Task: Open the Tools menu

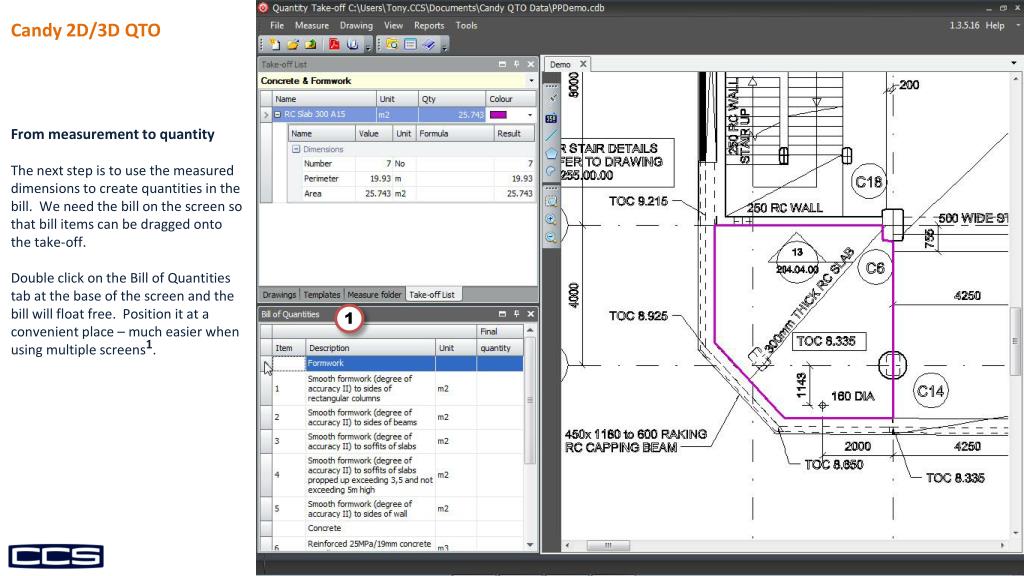Action: pos(466,25)
